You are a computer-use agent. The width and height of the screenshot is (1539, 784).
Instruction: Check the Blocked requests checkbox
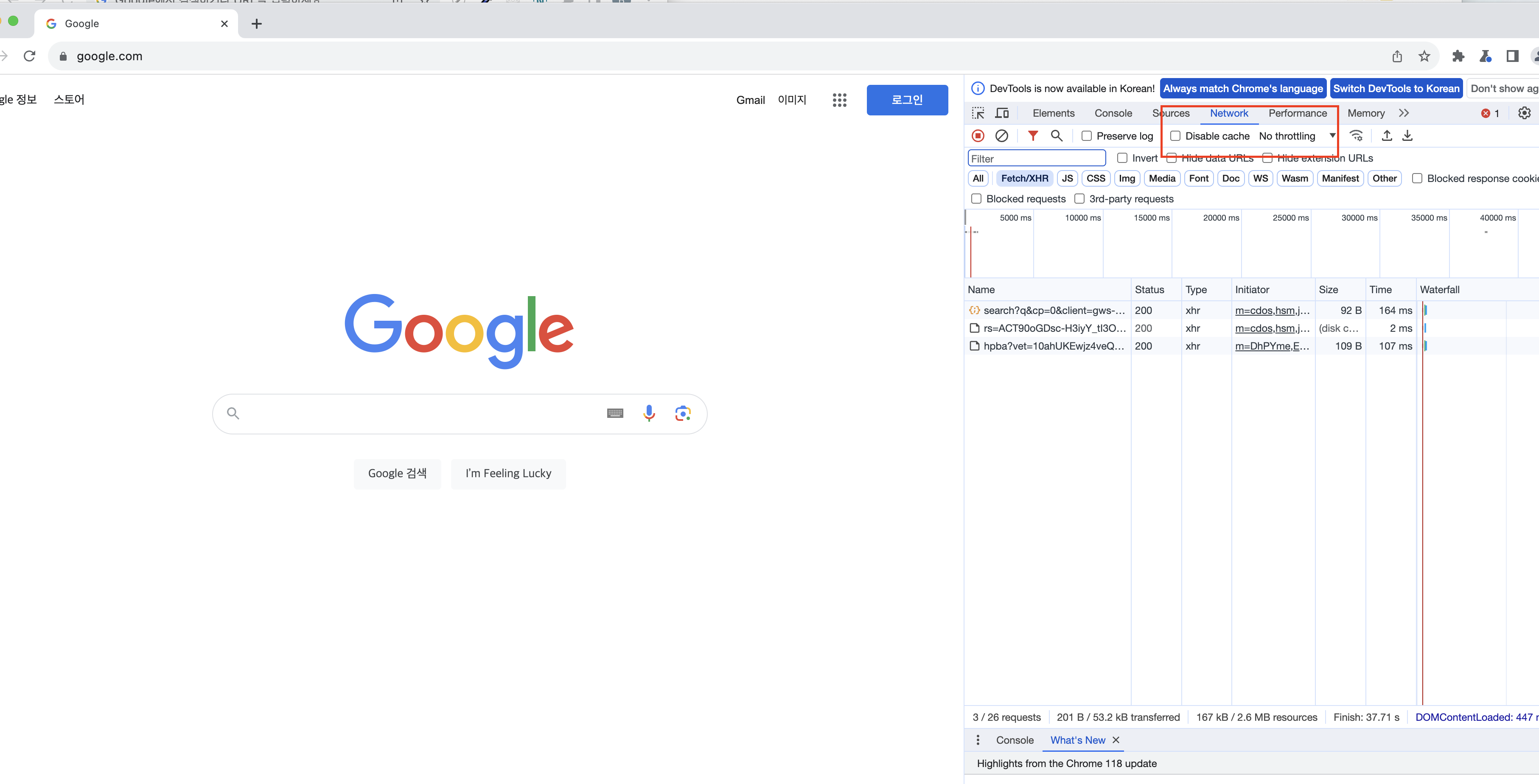click(x=976, y=199)
